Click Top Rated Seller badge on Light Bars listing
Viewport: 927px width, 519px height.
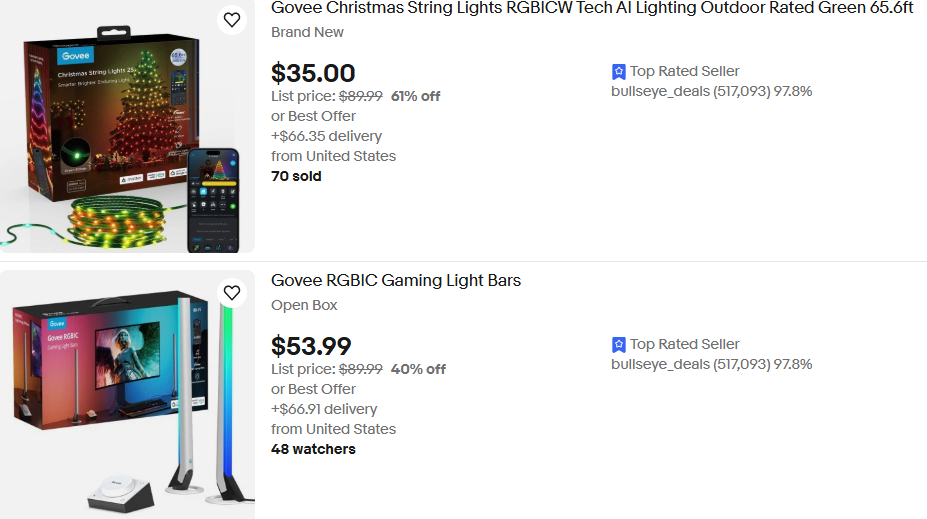(x=675, y=344)
